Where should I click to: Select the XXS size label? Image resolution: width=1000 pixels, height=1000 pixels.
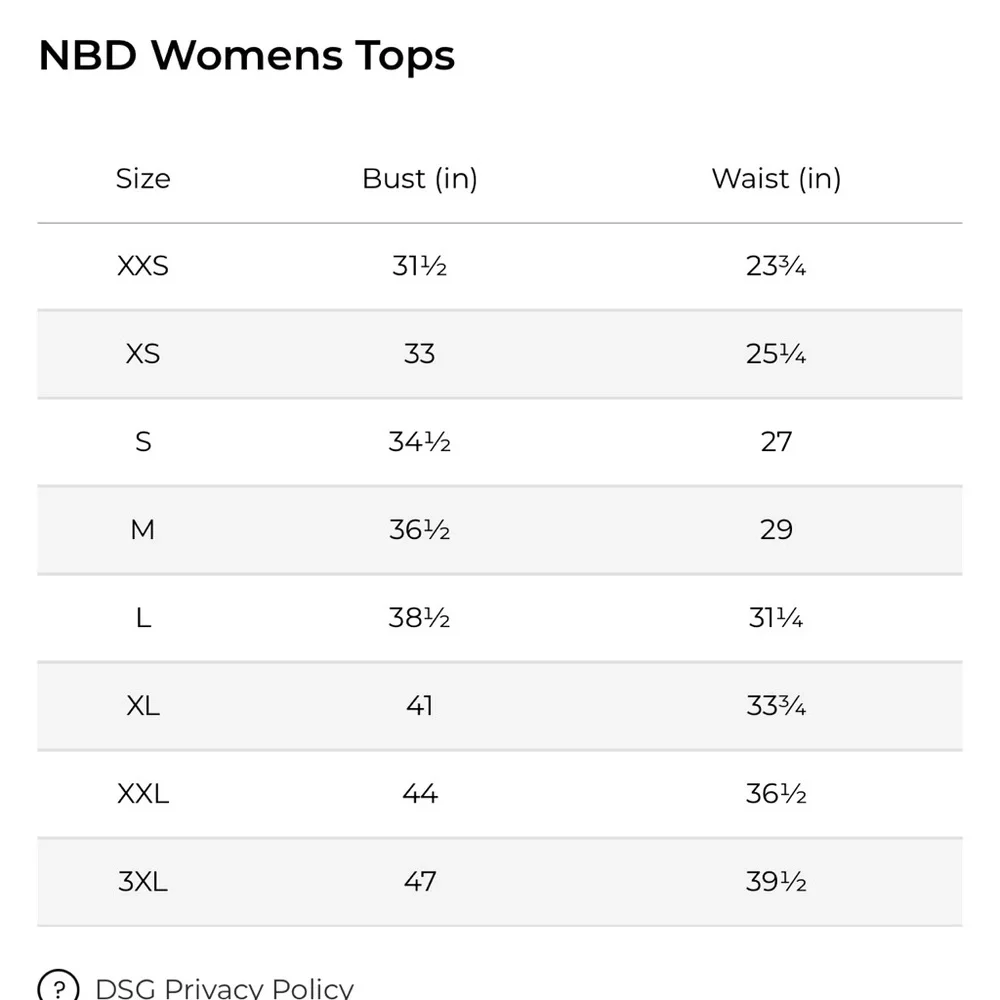[x=143, y=267]
